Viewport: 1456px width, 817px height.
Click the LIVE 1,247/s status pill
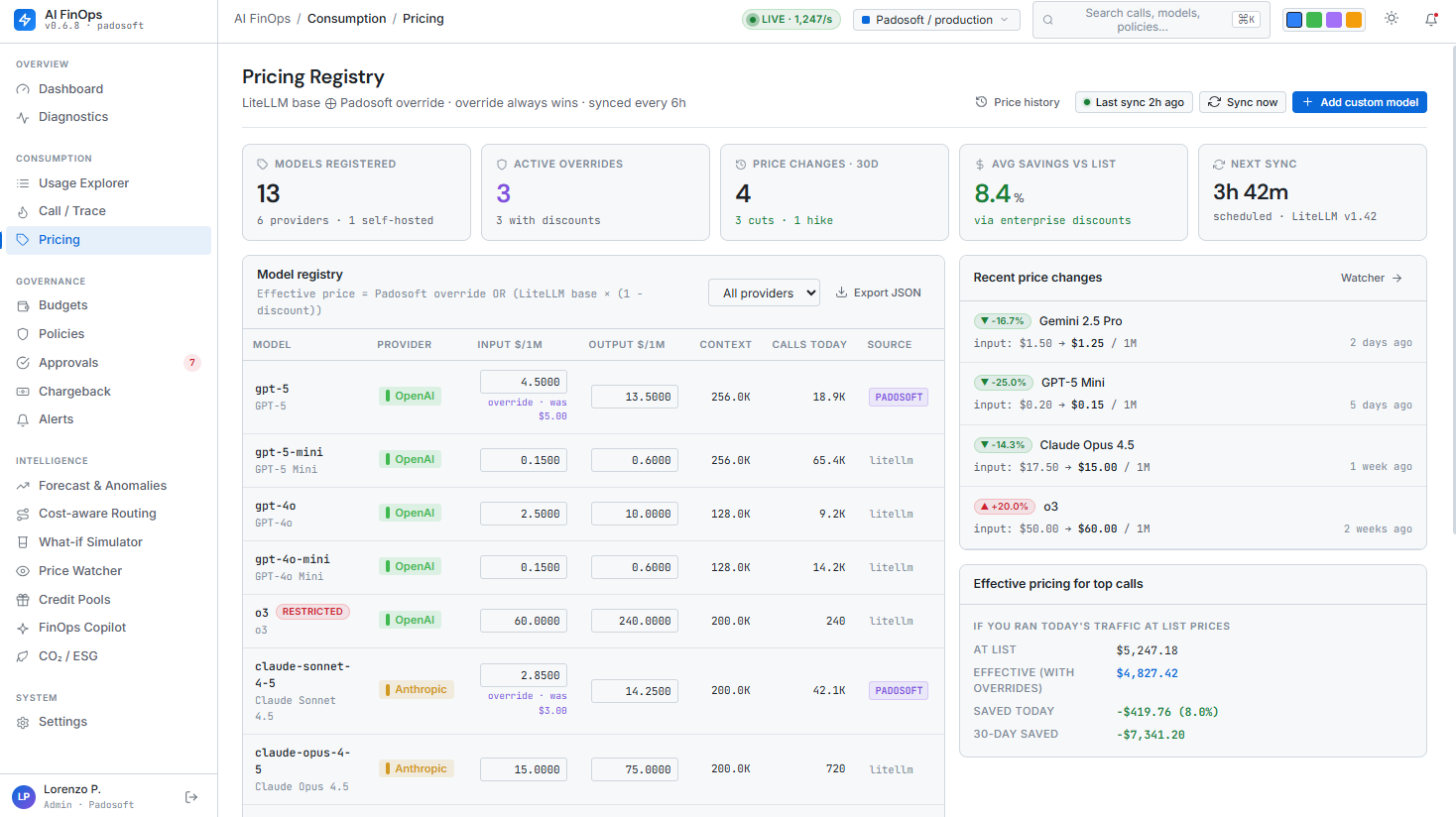pyautogui.click(x=791, y=19)
